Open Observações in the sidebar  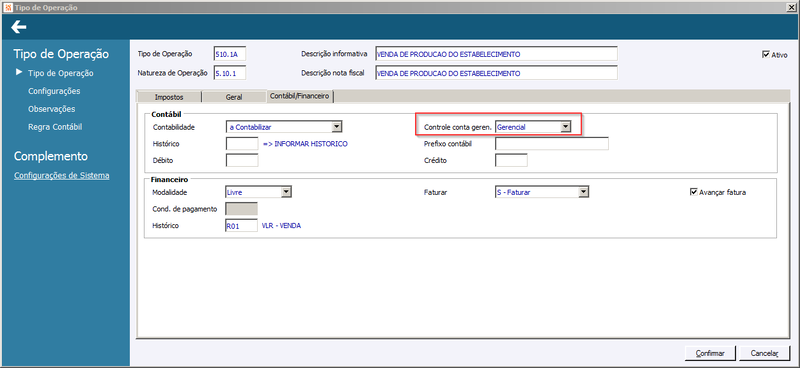pos(52,109)
